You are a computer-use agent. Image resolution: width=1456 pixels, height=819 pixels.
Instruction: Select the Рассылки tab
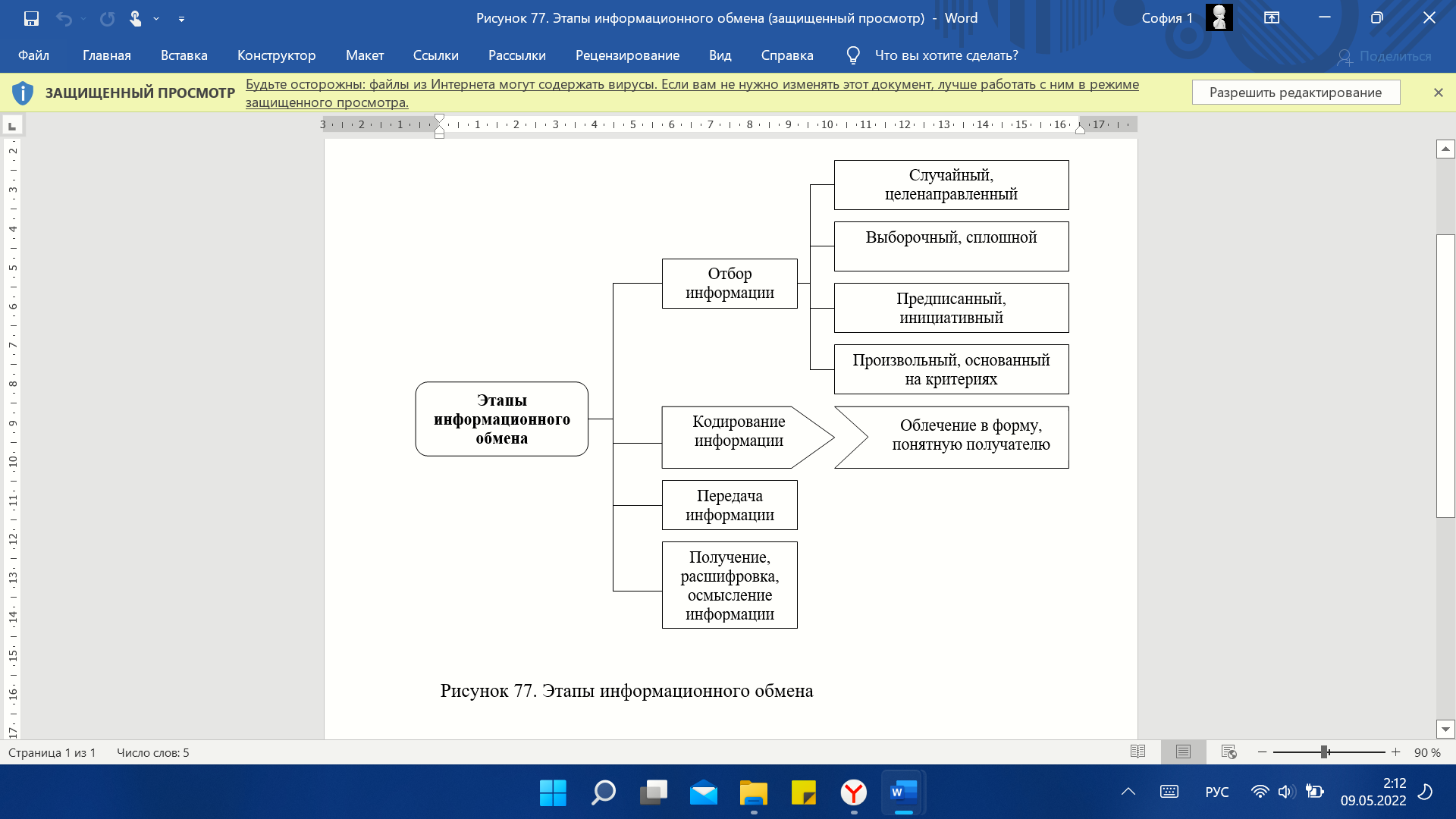(x=517, y=55)
